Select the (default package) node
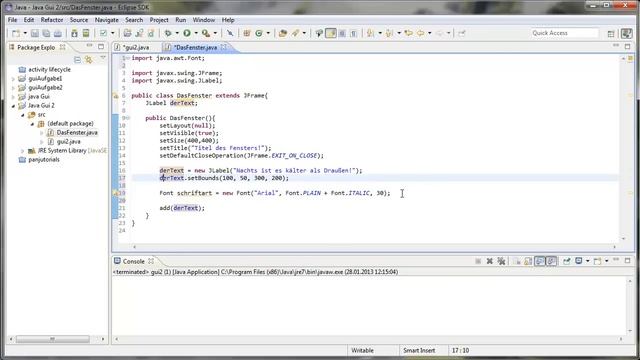 click(x=70, y=124)
